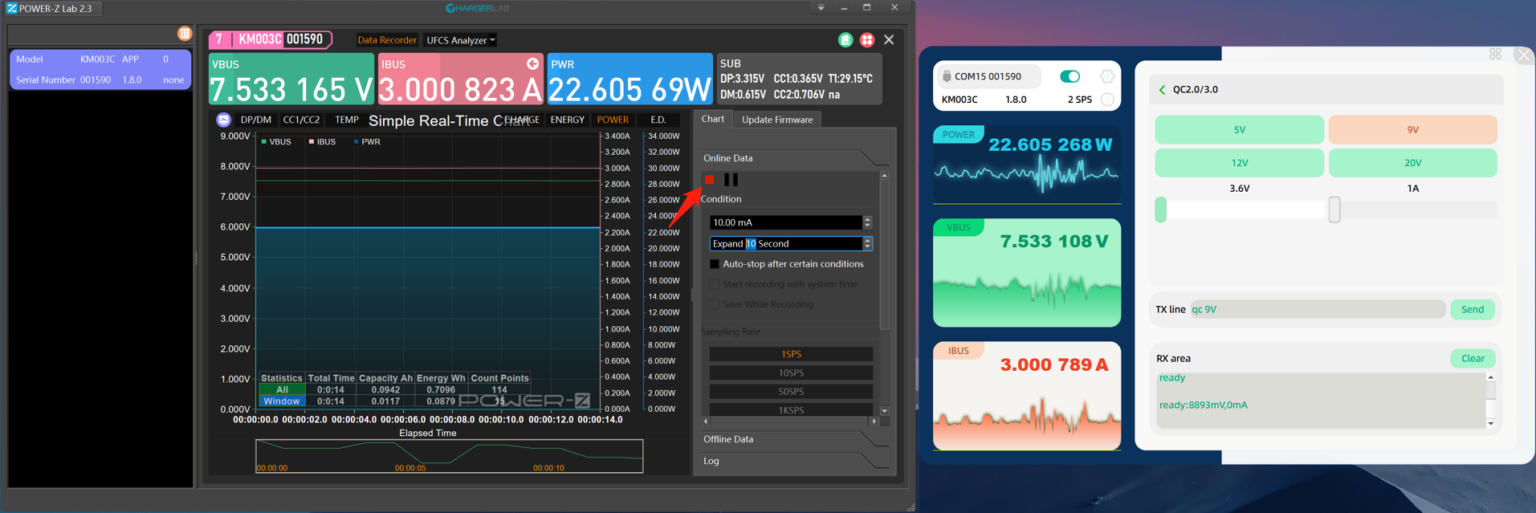
Task: Select the 1KSPS sampling rate
Action: tap(791, 409)
